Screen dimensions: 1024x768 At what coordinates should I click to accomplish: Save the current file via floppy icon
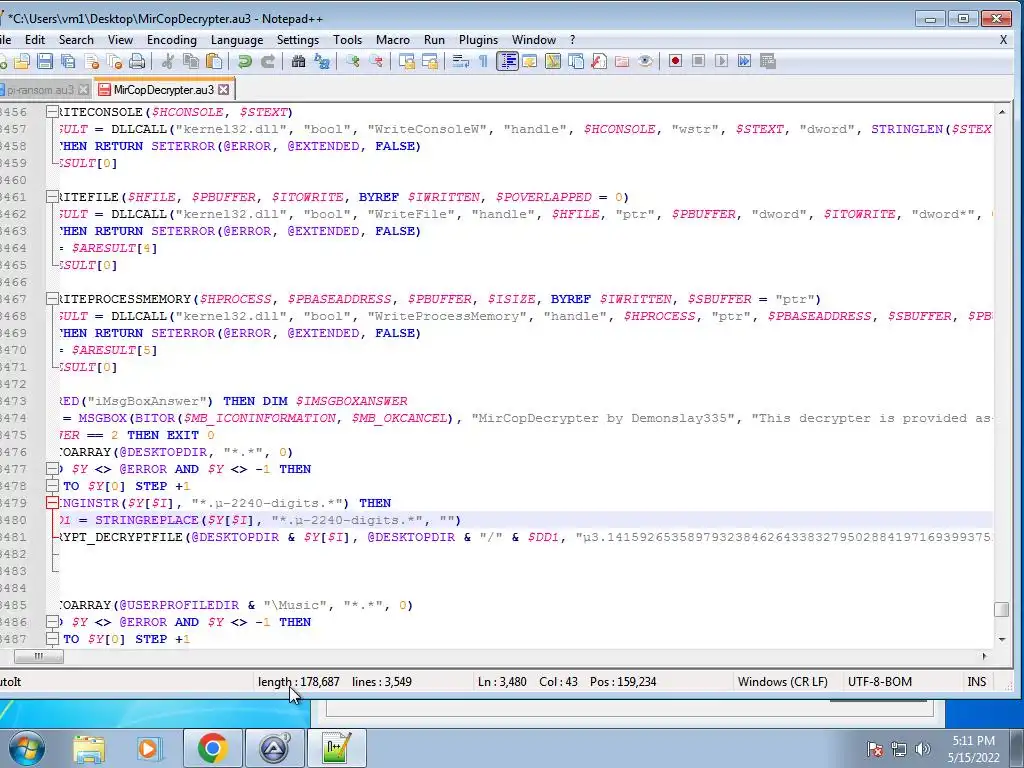click(44, 61)
